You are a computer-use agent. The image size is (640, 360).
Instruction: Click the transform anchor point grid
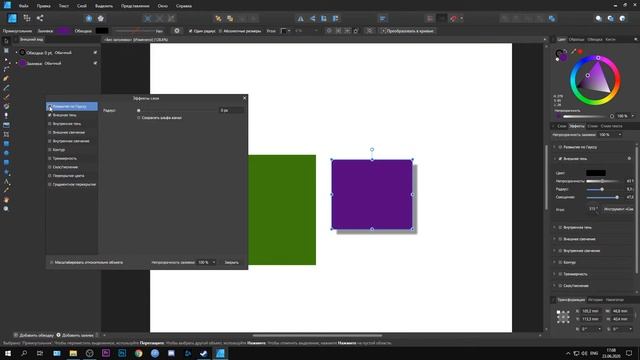tap(563, 316)
